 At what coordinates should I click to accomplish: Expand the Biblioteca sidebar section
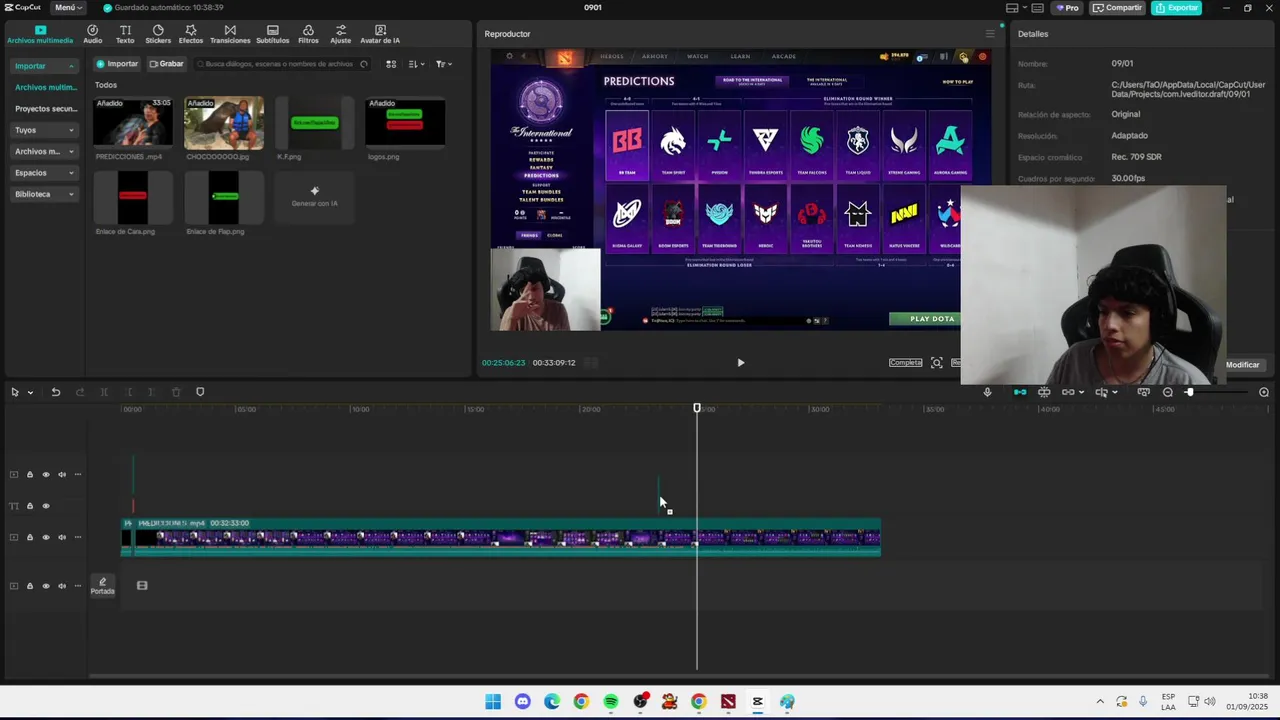click(44, 194)
